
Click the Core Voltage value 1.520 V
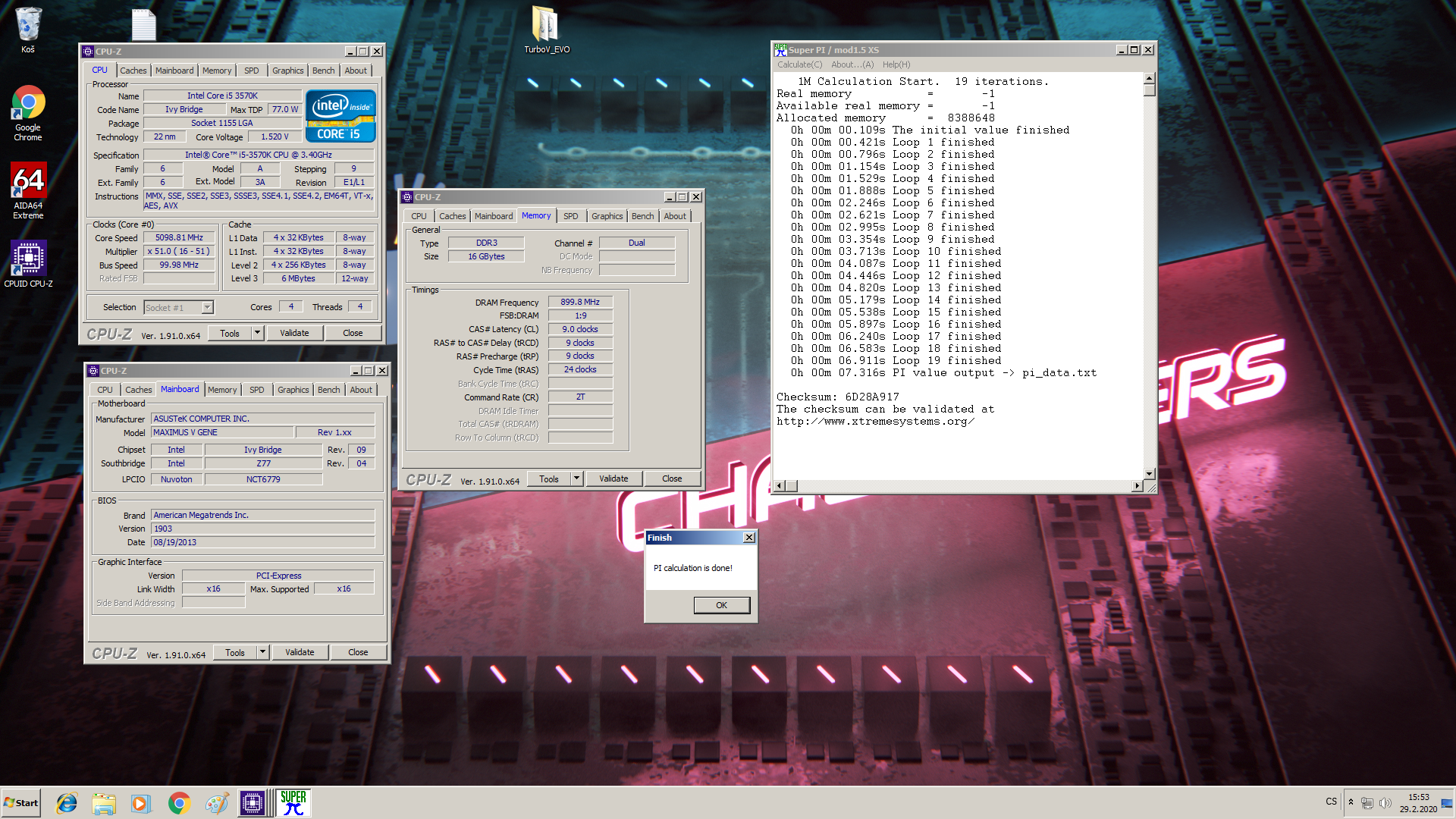[x=275, y=137]
